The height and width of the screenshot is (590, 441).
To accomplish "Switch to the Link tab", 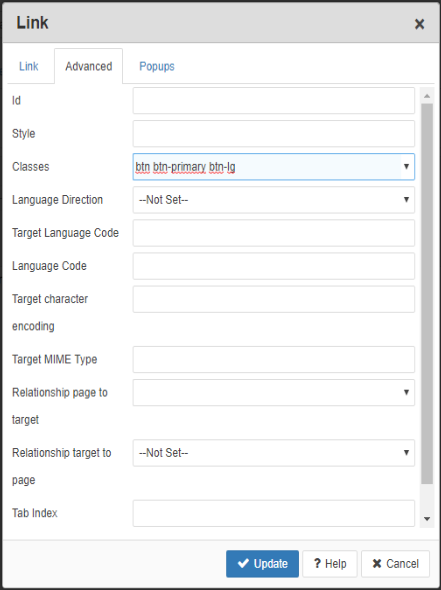I will (29, 66).
